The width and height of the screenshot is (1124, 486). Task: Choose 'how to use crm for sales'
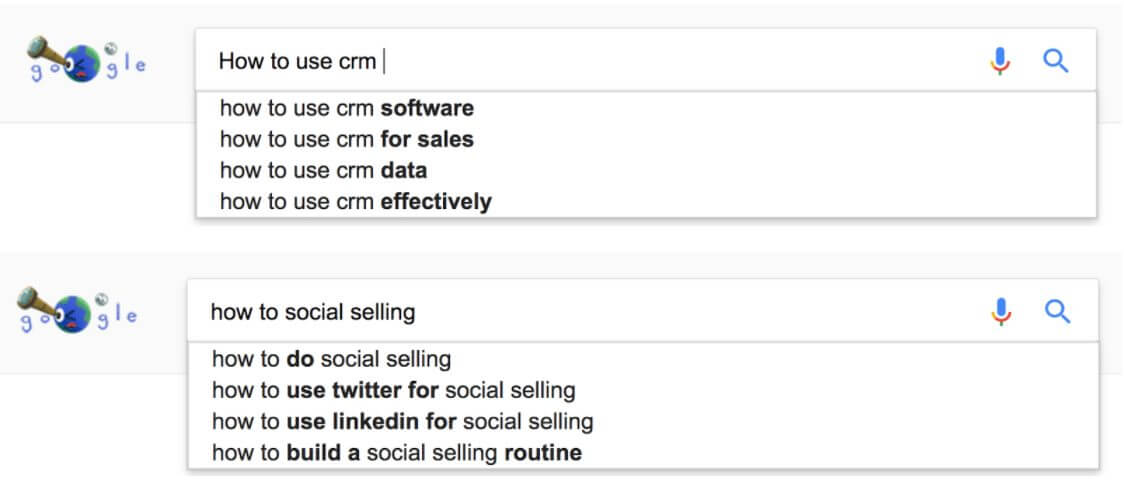pos(347,139)
